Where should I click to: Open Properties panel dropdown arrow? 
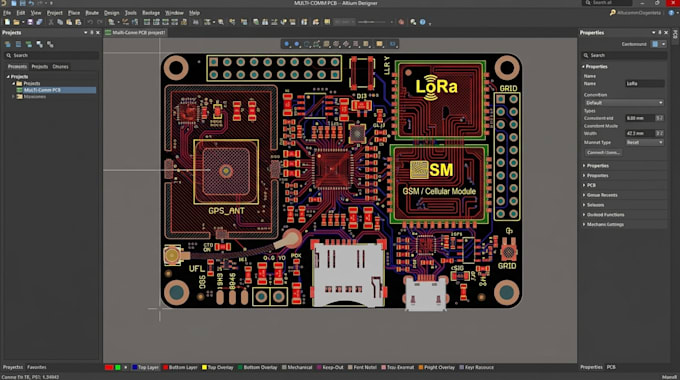(x=654, y=33)
